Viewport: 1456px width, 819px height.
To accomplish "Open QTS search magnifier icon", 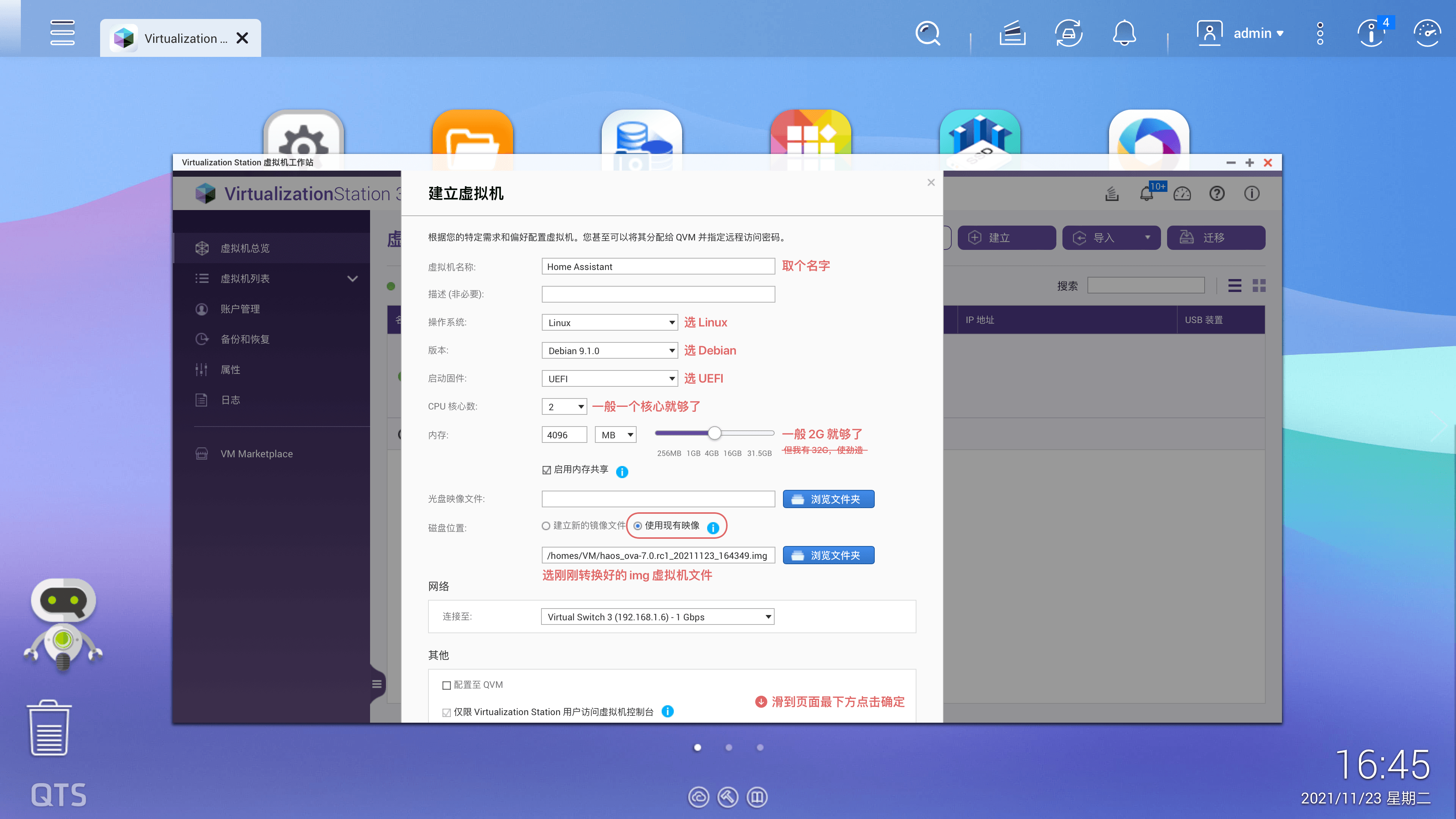I will click(927, 33).
